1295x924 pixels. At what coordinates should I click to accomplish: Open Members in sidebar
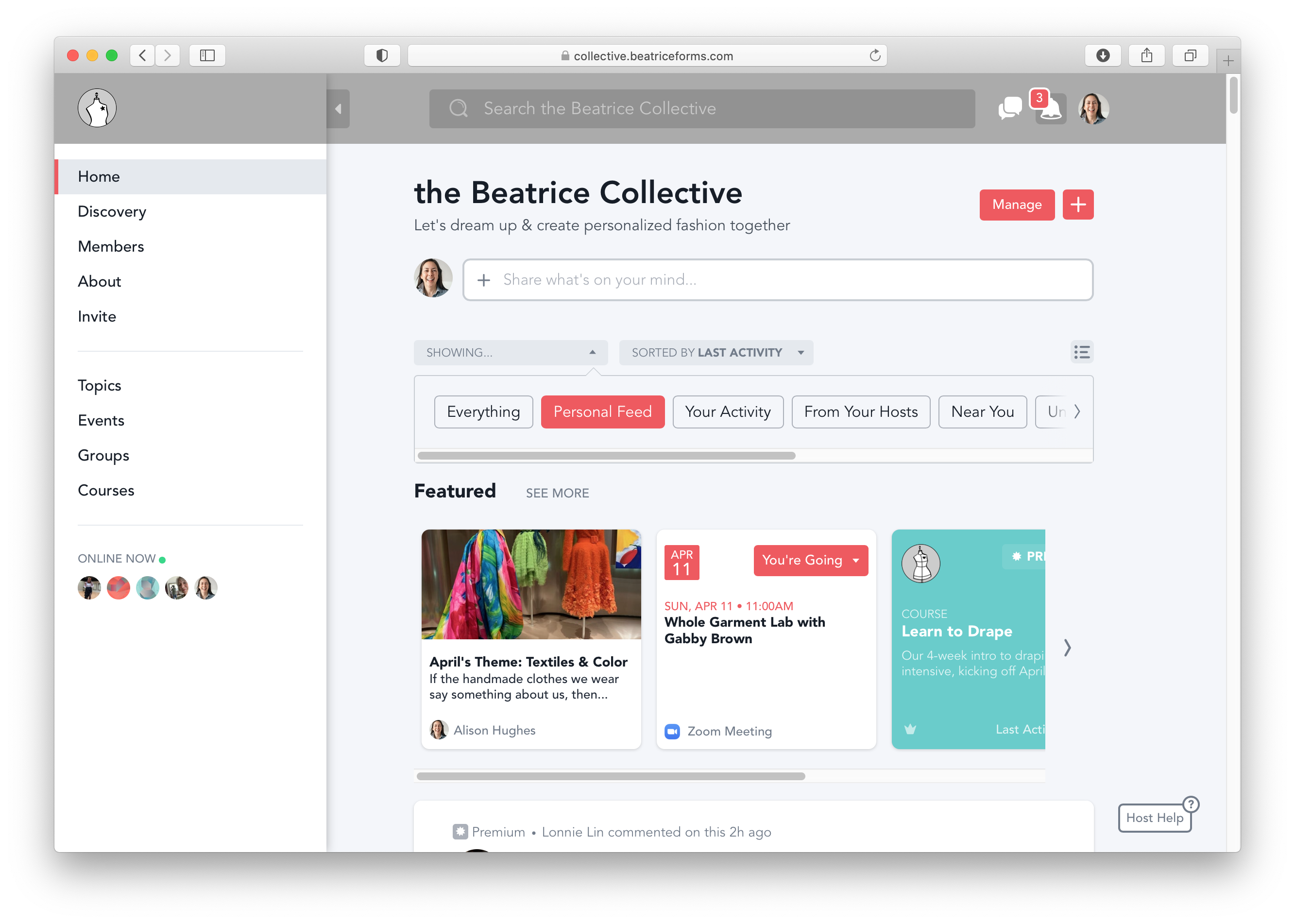tap(190, 247)
